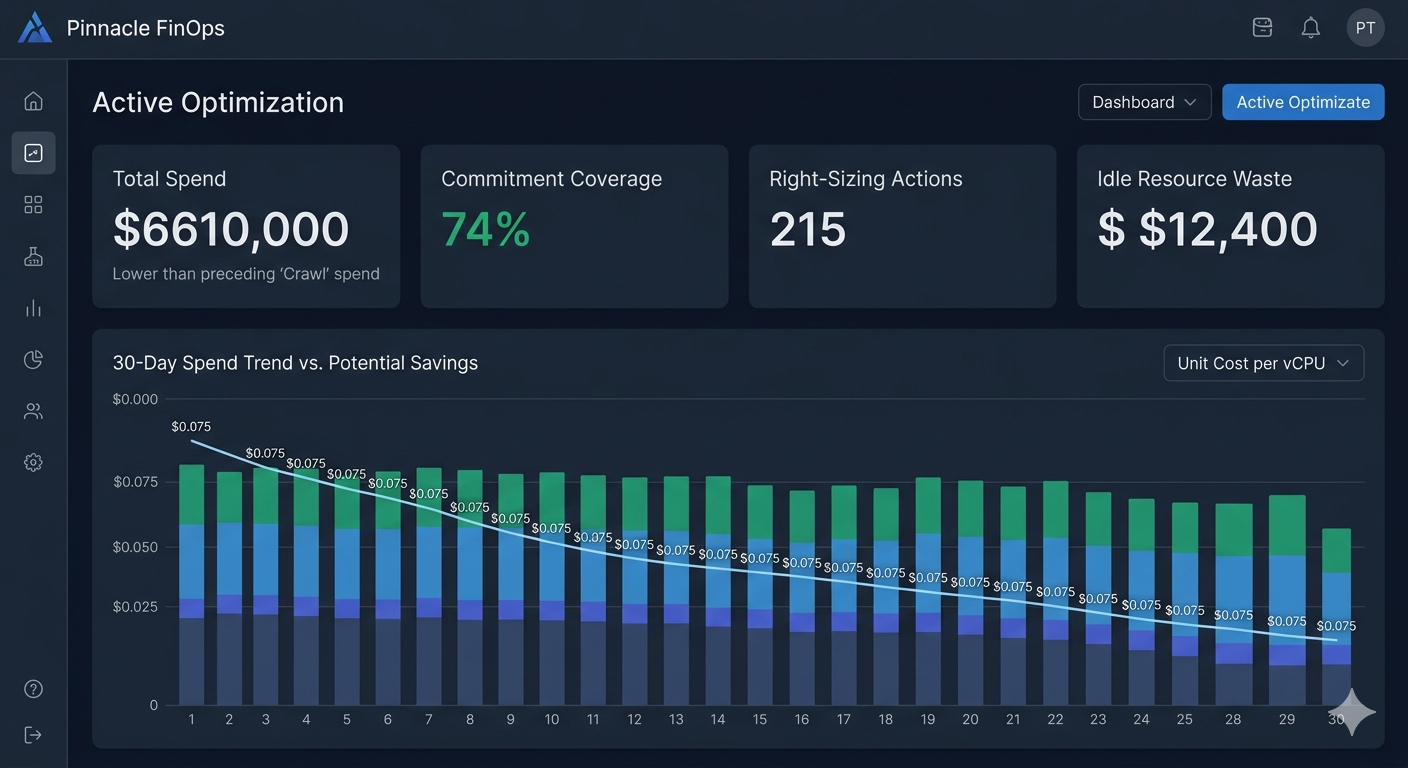
Task: Expand the Dashboard dropdown
Action: pos(1144,102)
